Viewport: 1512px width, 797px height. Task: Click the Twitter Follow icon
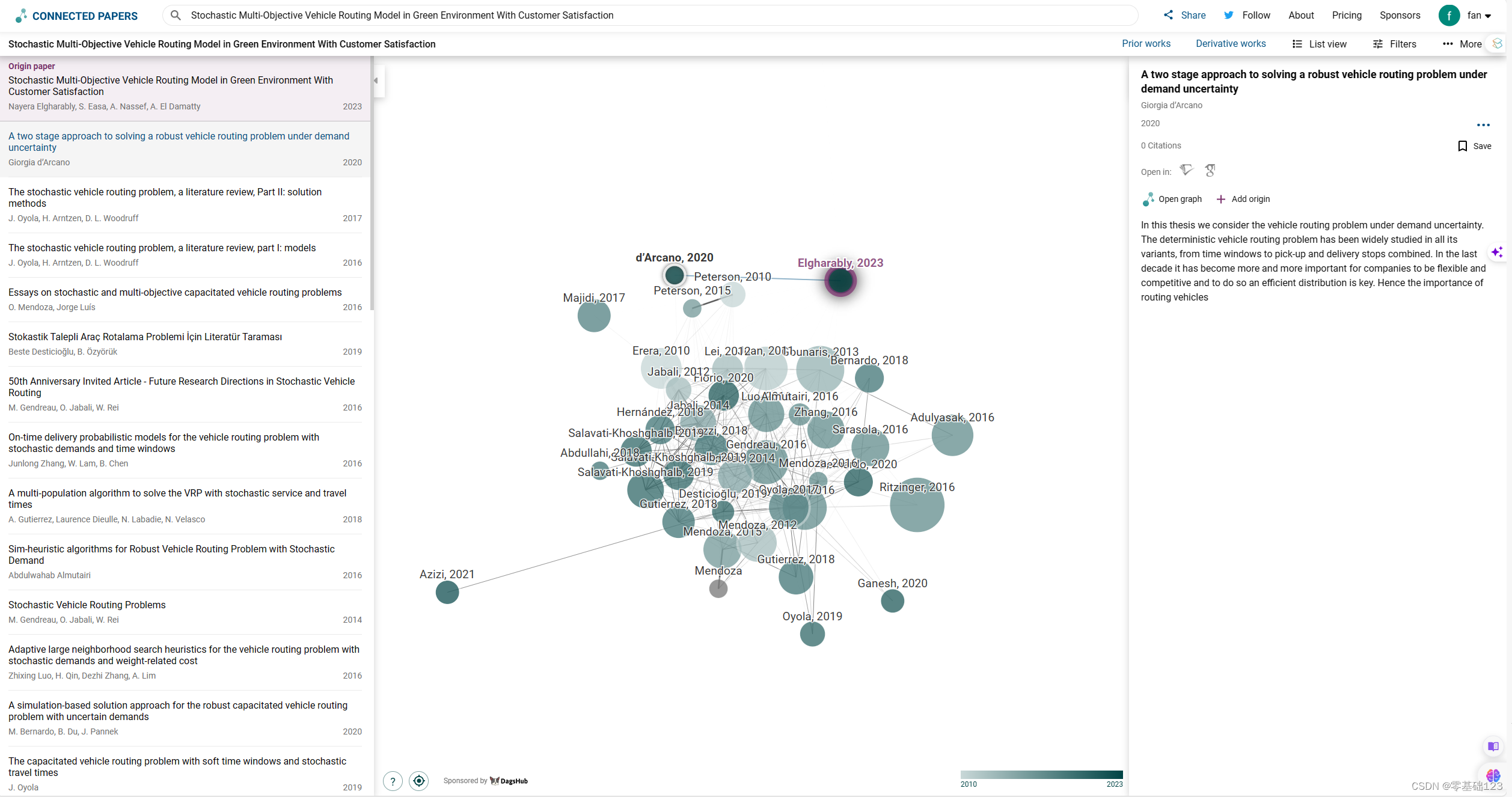click(x=1229, y=15)
